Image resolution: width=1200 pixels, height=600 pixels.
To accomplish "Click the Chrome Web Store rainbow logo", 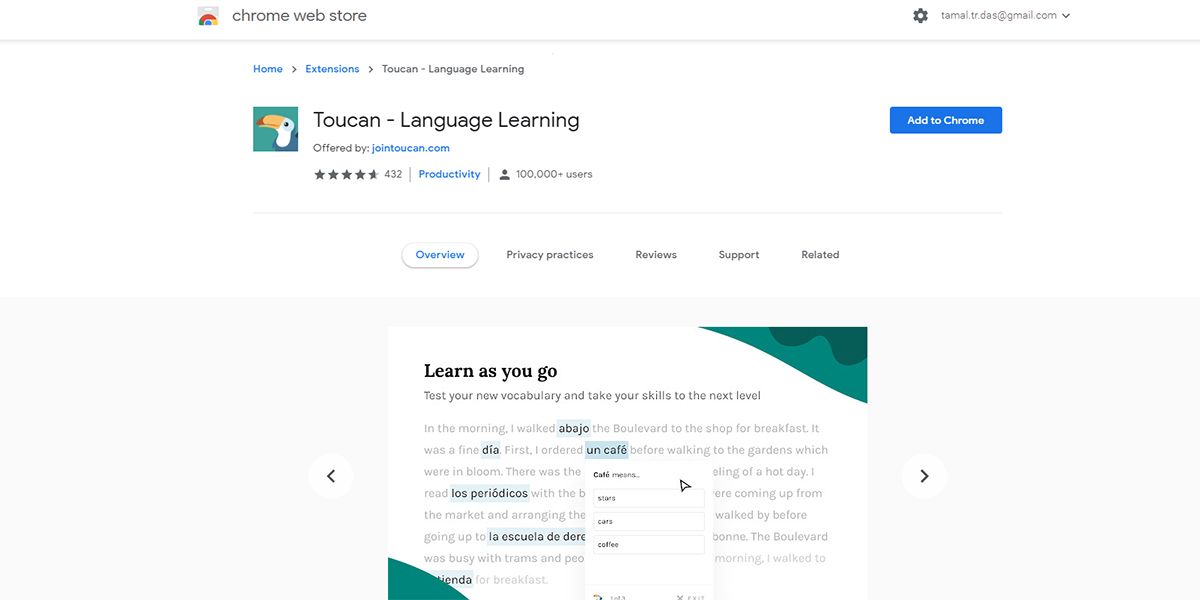I will (208, 16).
